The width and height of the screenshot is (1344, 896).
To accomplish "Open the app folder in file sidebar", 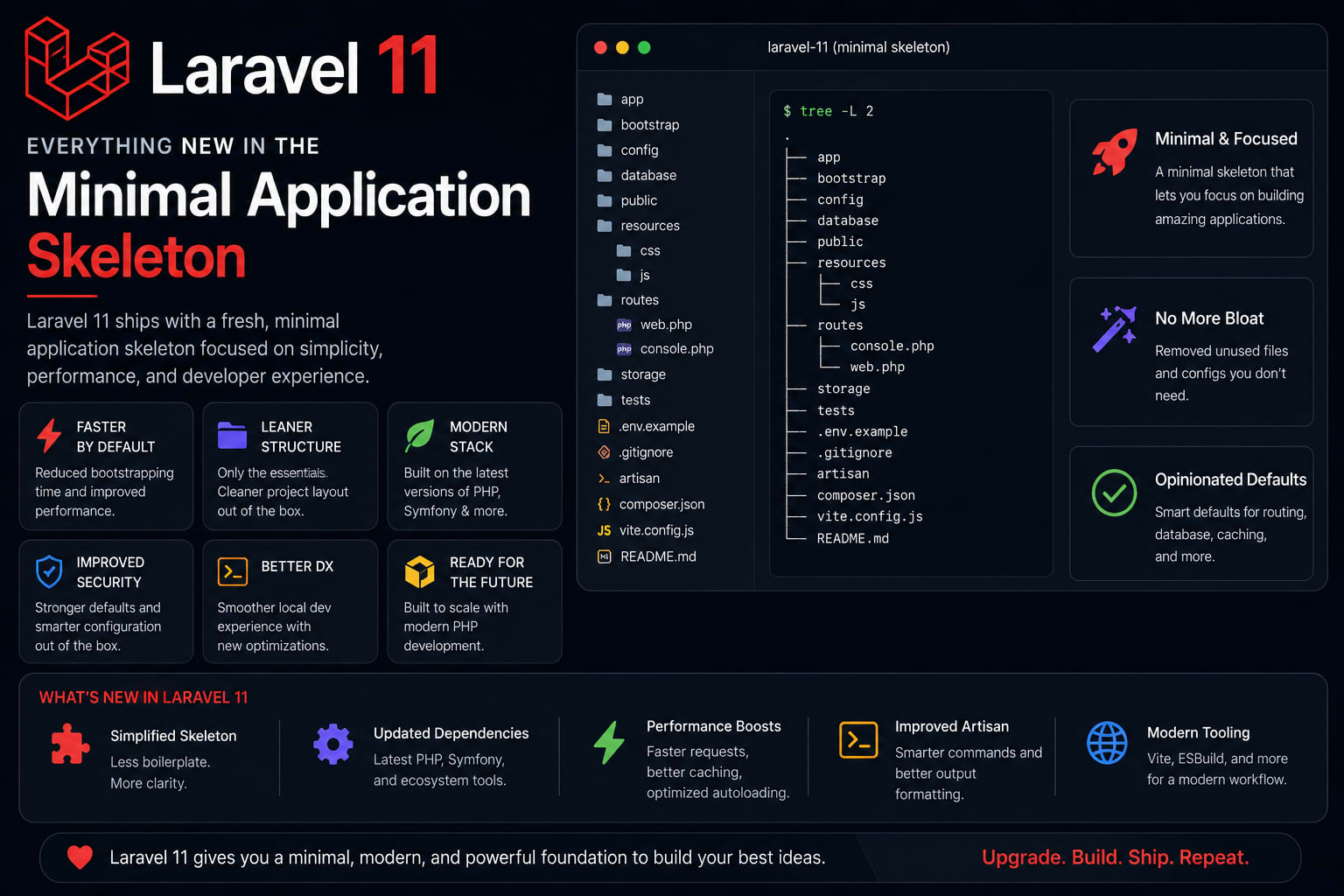I will (x=620, y=100).
